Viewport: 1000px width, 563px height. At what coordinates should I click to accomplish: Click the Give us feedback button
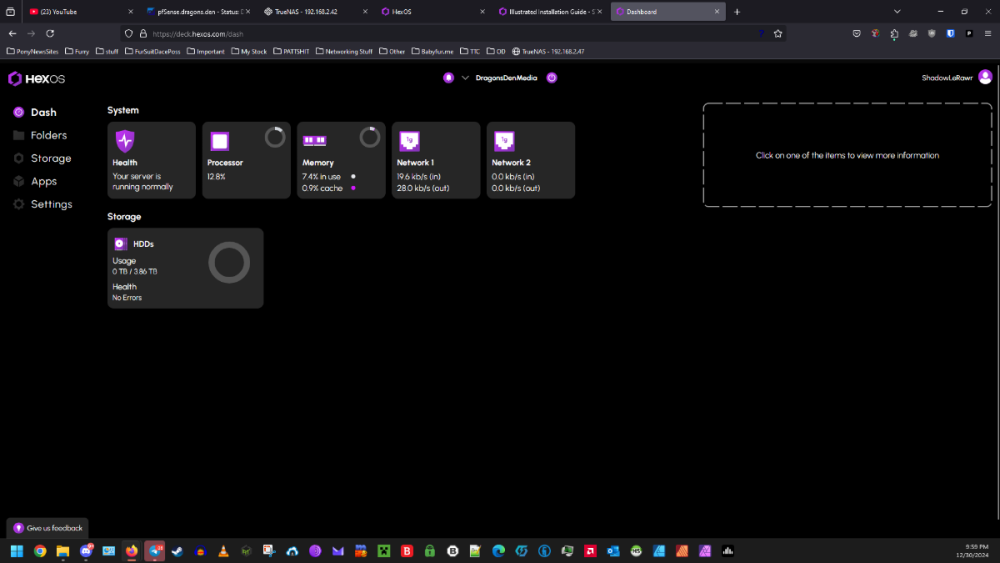[x=48, y=528]
